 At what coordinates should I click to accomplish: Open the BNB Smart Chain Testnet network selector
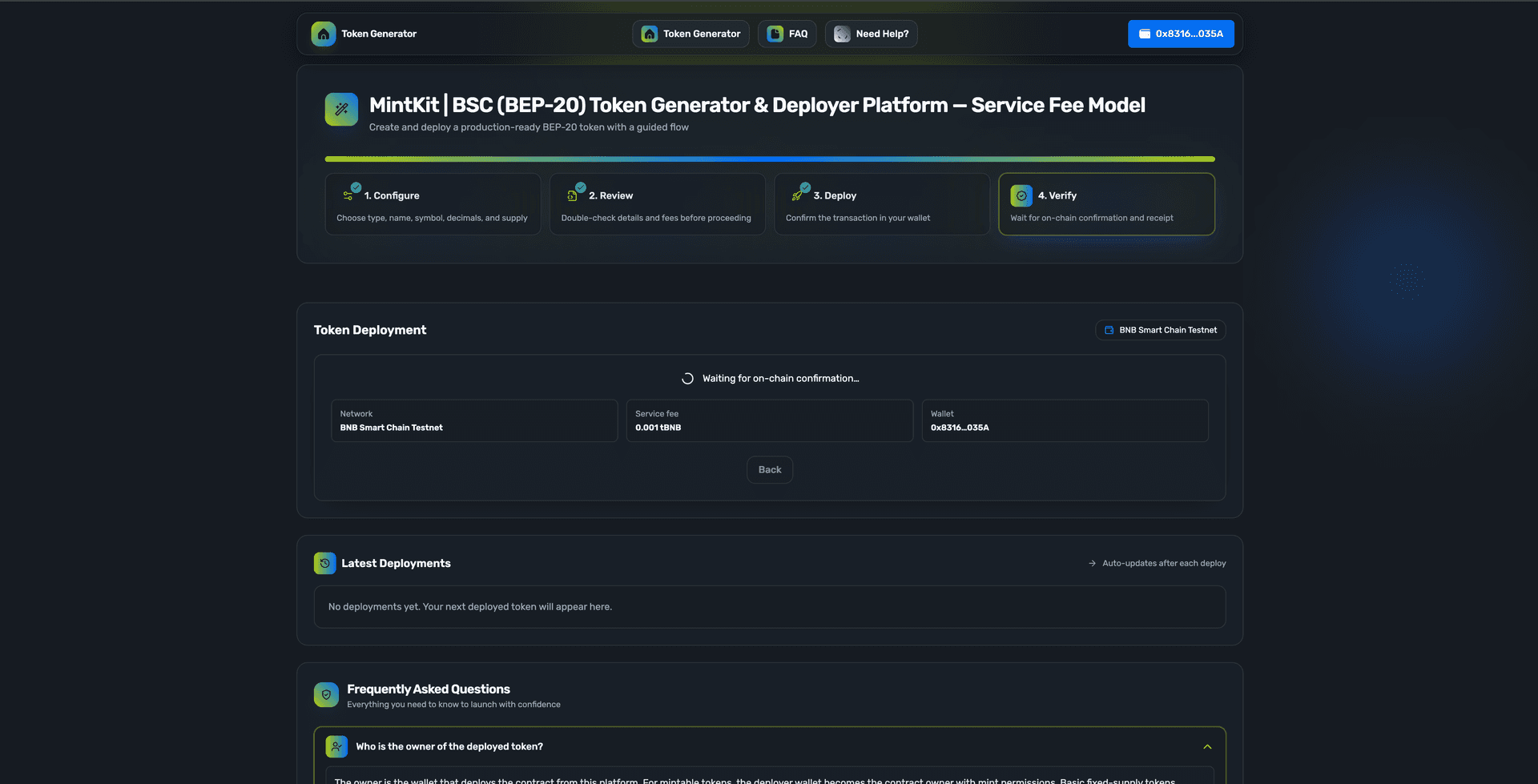point(1160,330)
